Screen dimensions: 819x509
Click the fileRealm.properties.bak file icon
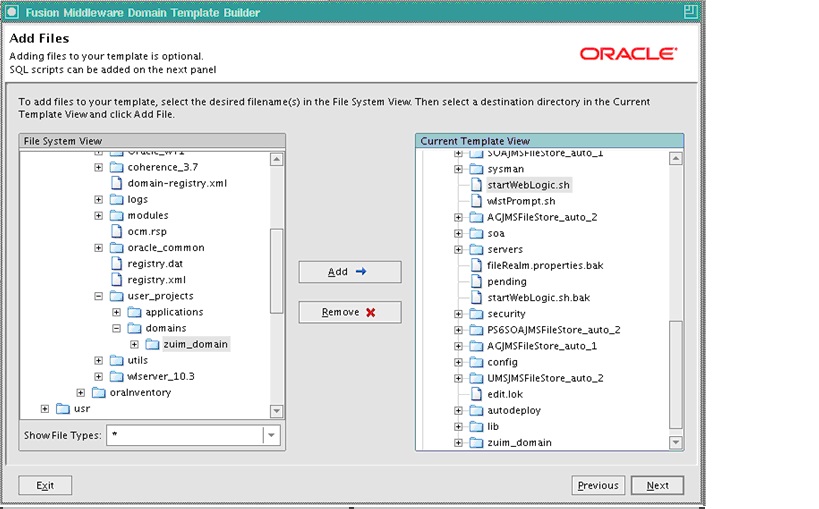476,265
